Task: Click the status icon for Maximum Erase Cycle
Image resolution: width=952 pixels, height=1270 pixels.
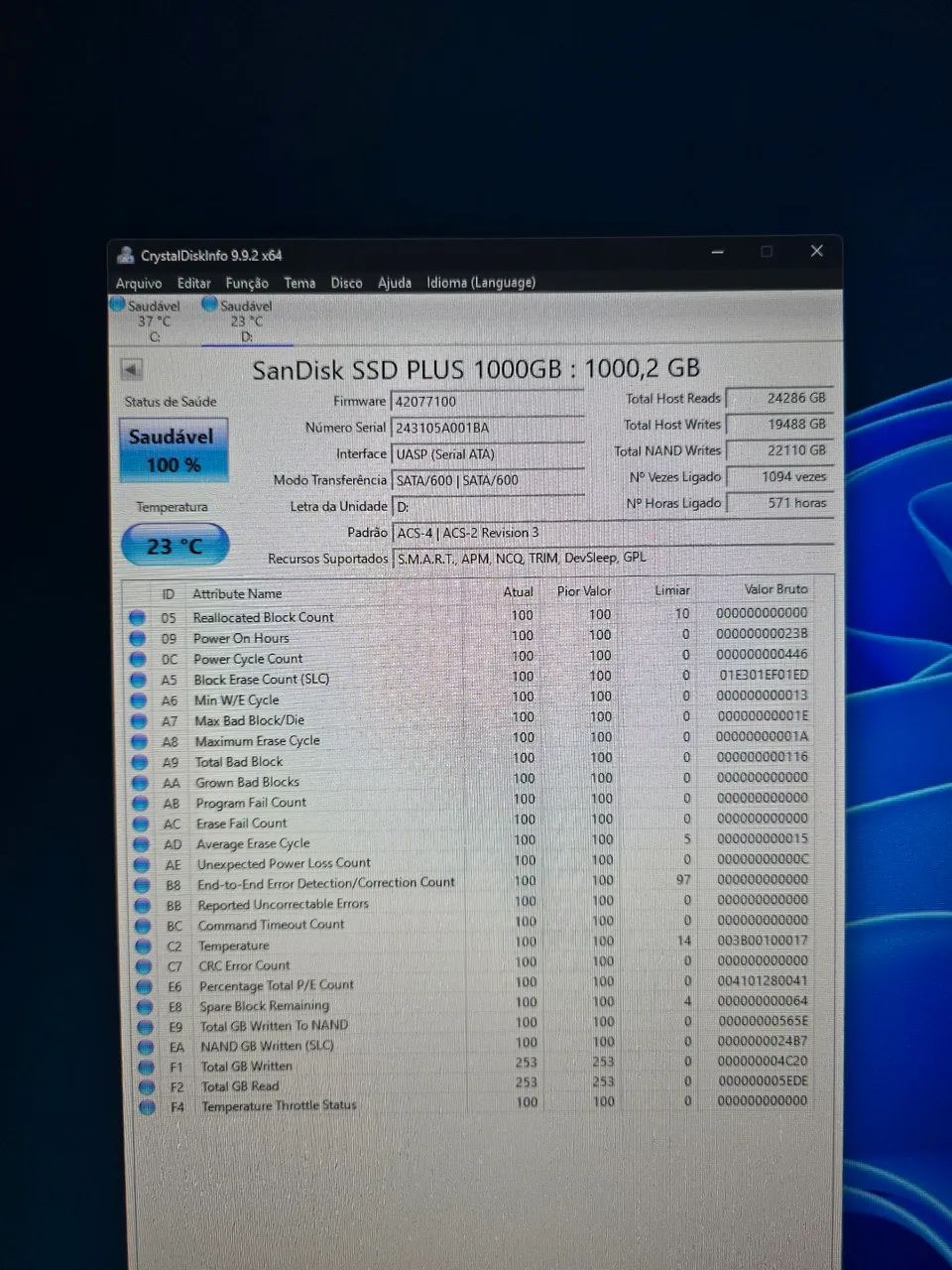Action: pyautogui.click(x=140, y=742)
